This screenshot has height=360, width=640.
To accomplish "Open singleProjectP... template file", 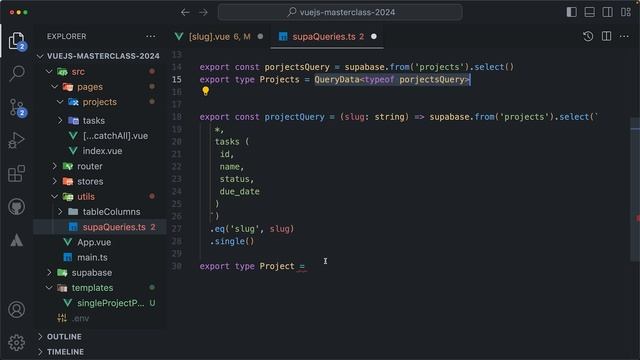I will [111, 303].
